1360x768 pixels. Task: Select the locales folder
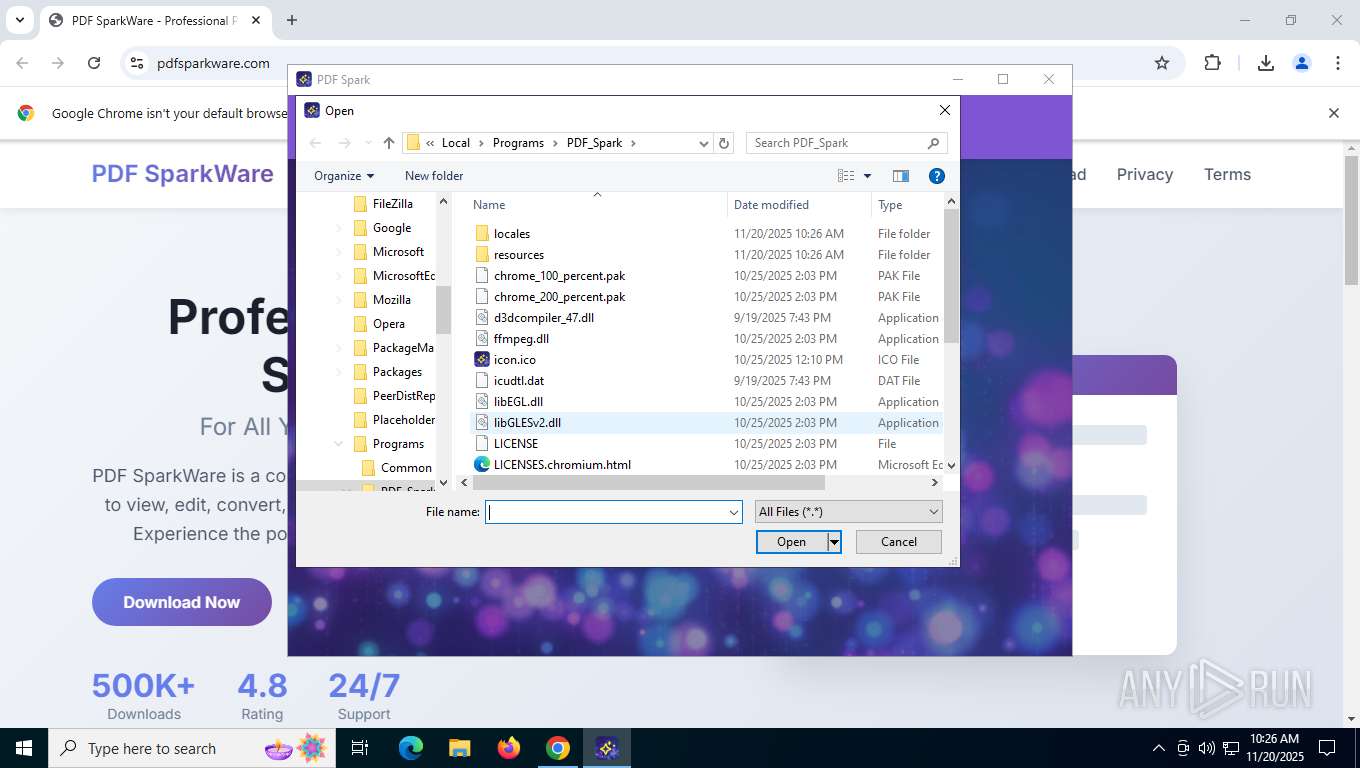(511, 234)
